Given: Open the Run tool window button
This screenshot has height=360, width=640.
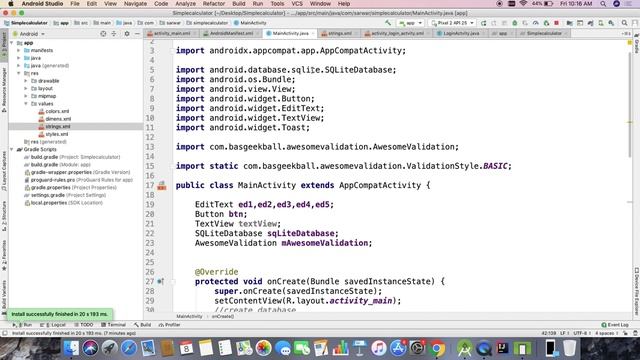Looking at the screenshot, I should (22, 325).
